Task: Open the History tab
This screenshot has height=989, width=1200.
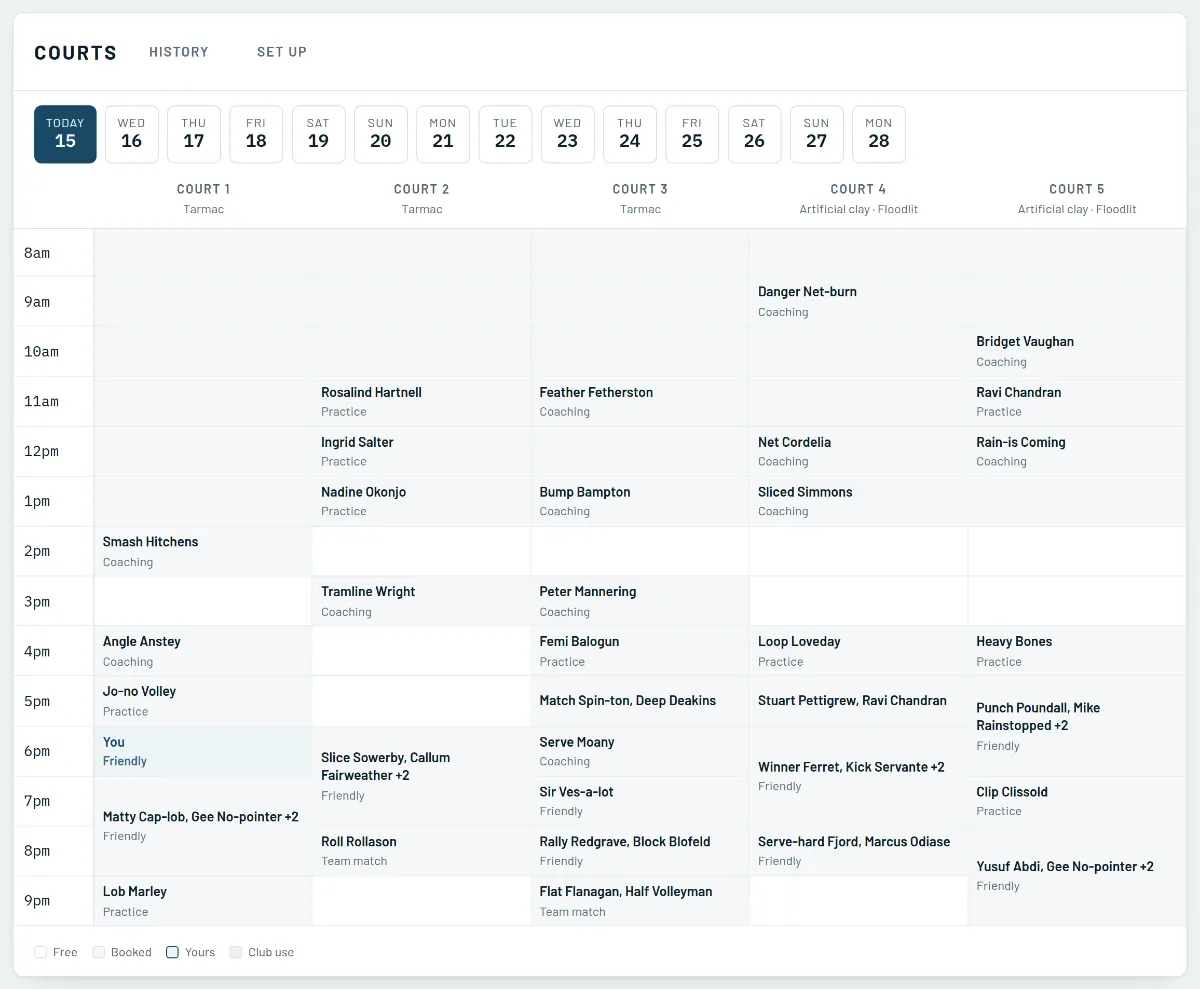Action: pyautogui.click(x=179, y=52)
